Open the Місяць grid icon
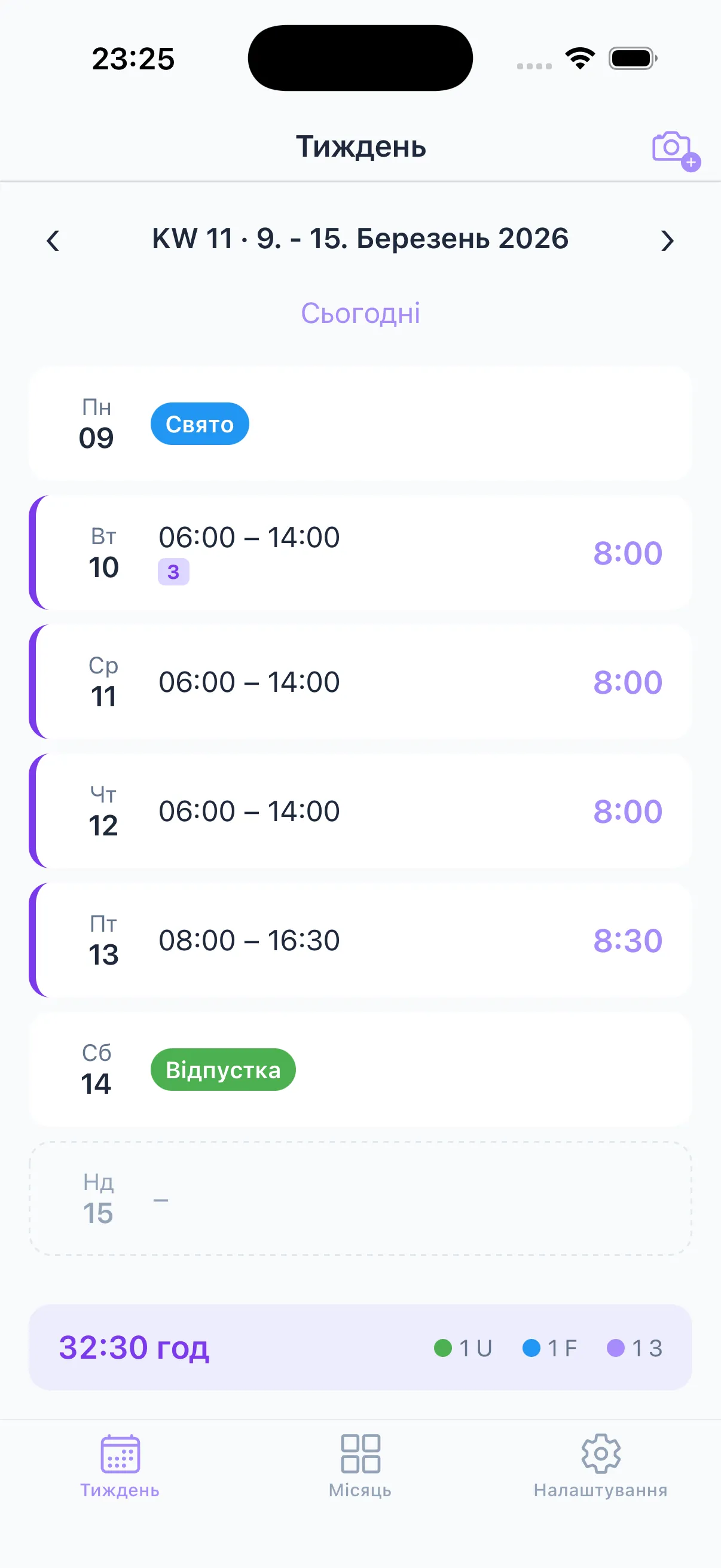The width and height of the screenshot is (721, 1568). [x=360, y=1454]
